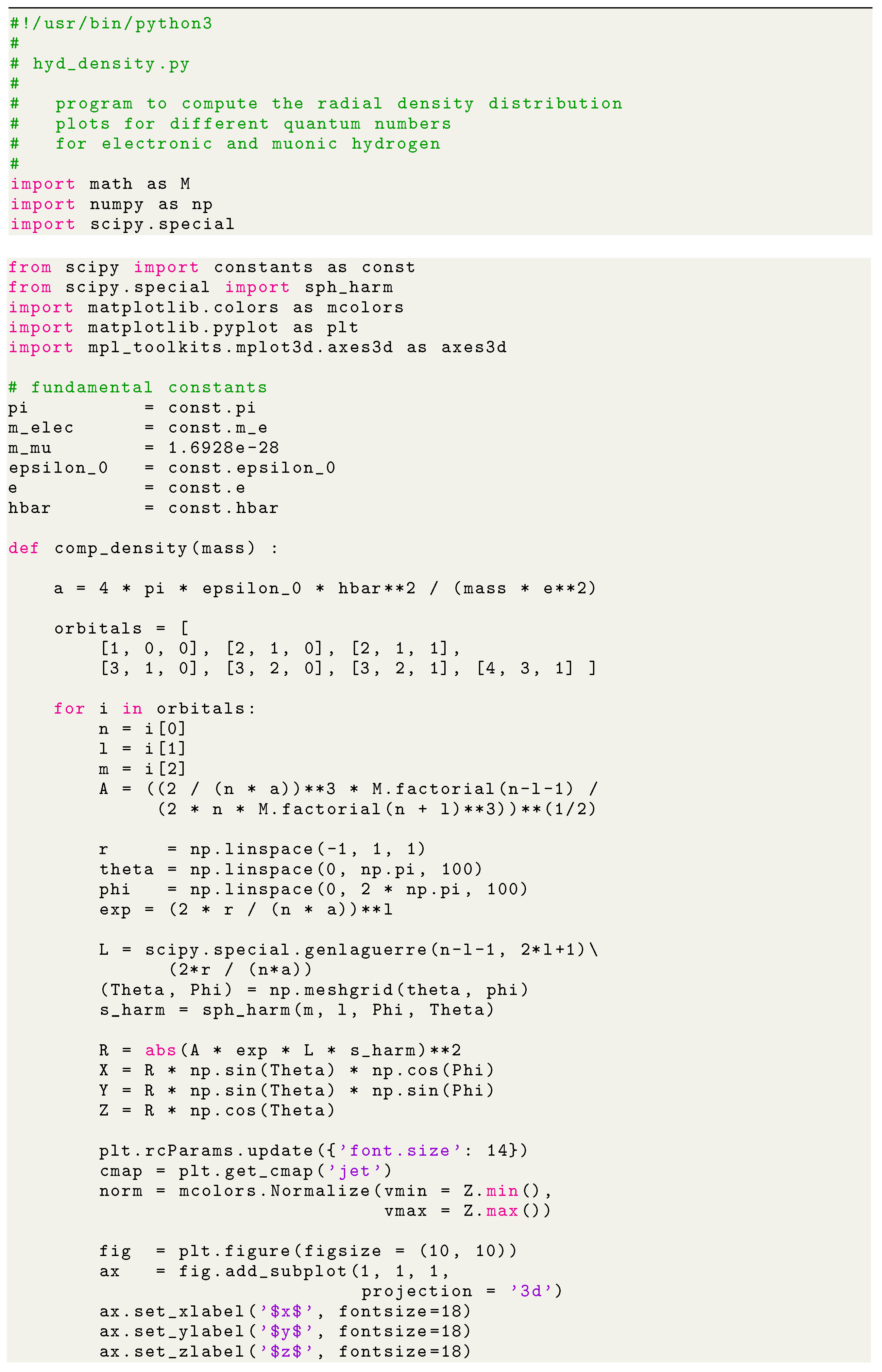
Task: Click the assignment 'm_elec = const.m_e'
Action: [137, 428]
